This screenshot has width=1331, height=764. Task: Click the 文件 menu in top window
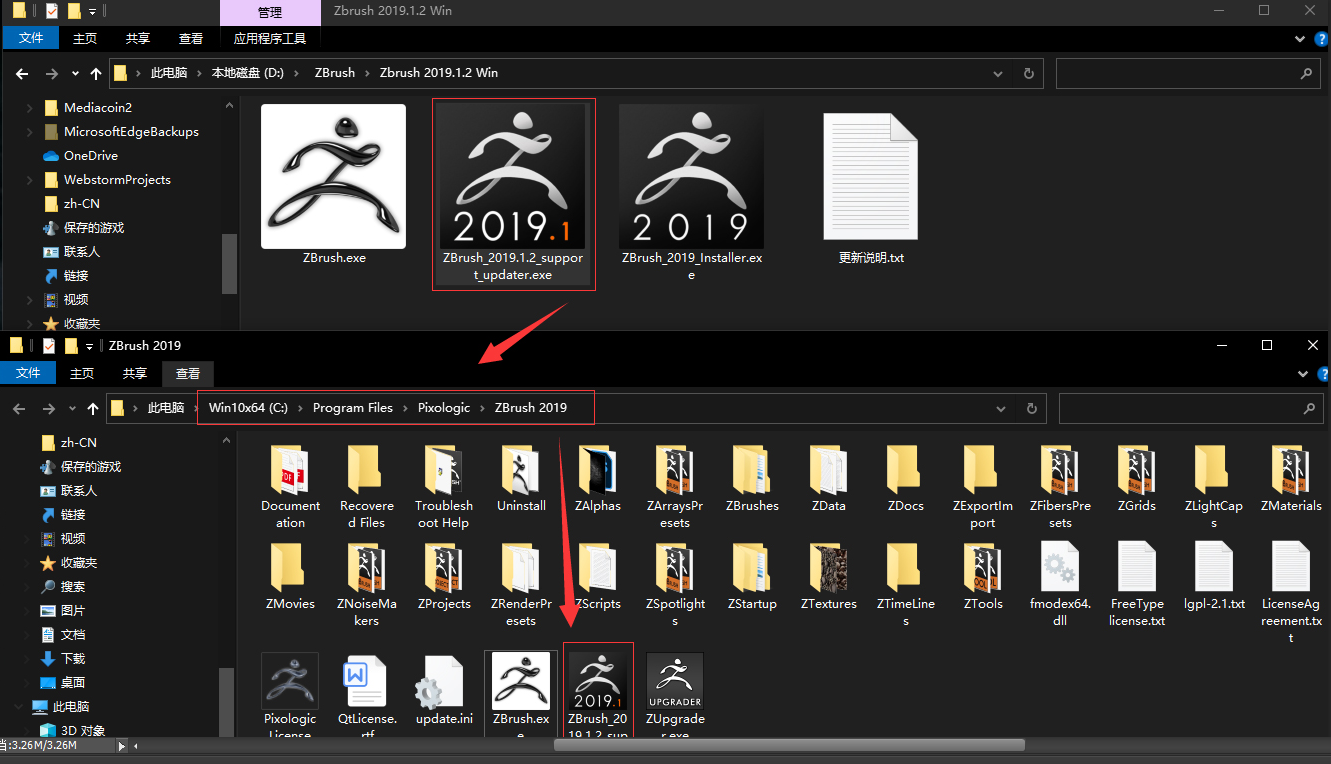click(31, 39)
